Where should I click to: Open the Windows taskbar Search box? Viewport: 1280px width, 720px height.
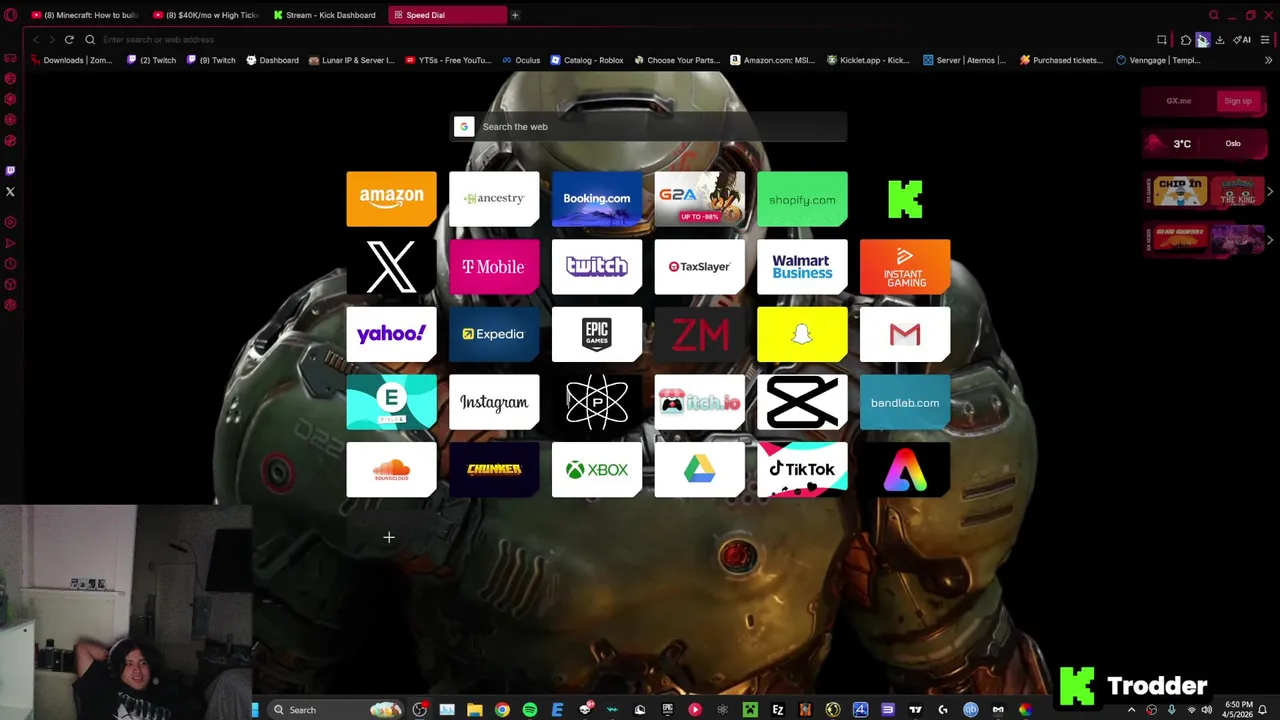(x=335, y=710)
